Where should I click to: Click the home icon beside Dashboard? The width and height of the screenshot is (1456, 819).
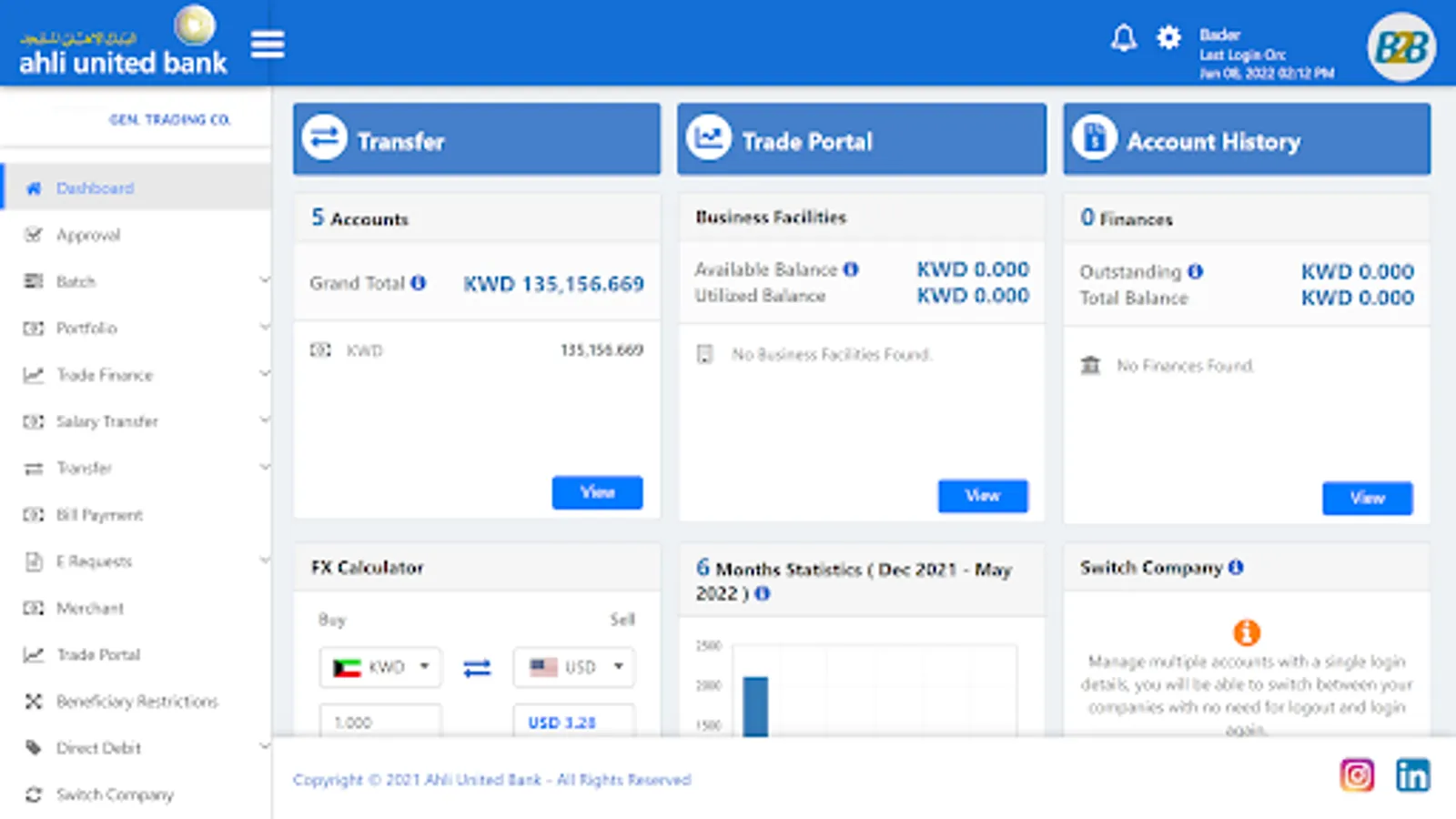[34, 188]
